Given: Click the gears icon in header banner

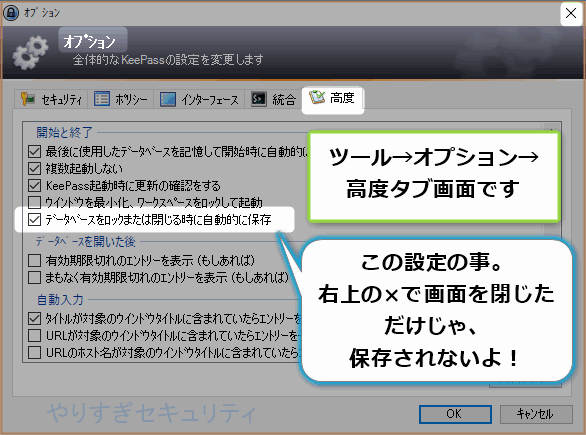Looking at the screenshot, I should click(30, 53).
